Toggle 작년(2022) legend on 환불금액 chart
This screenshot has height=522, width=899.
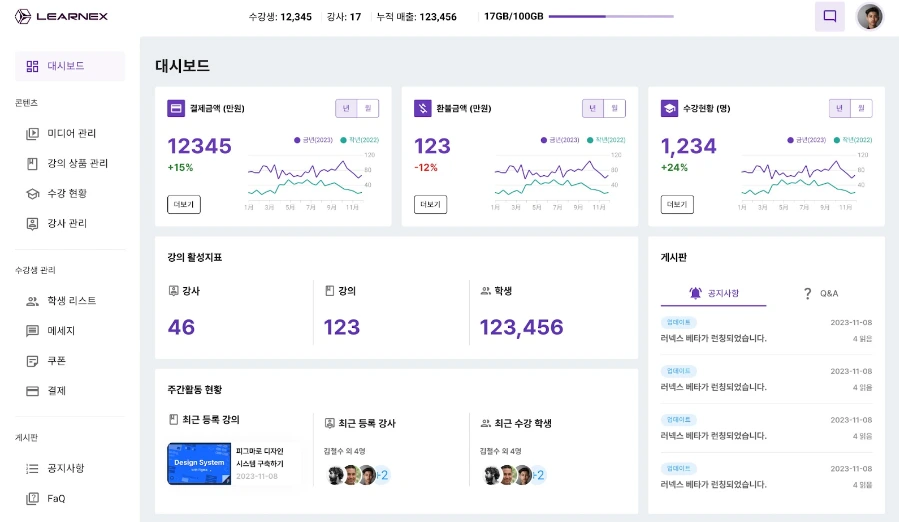tap(607, 140)
